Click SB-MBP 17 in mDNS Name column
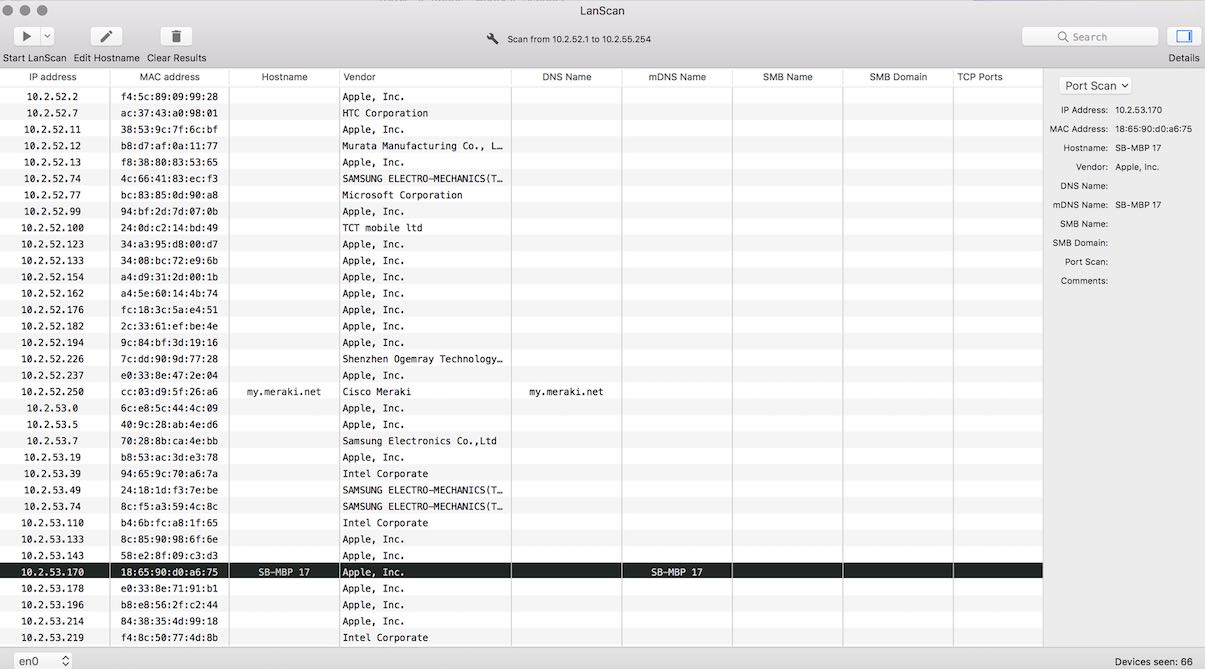 tap(677, 572)
